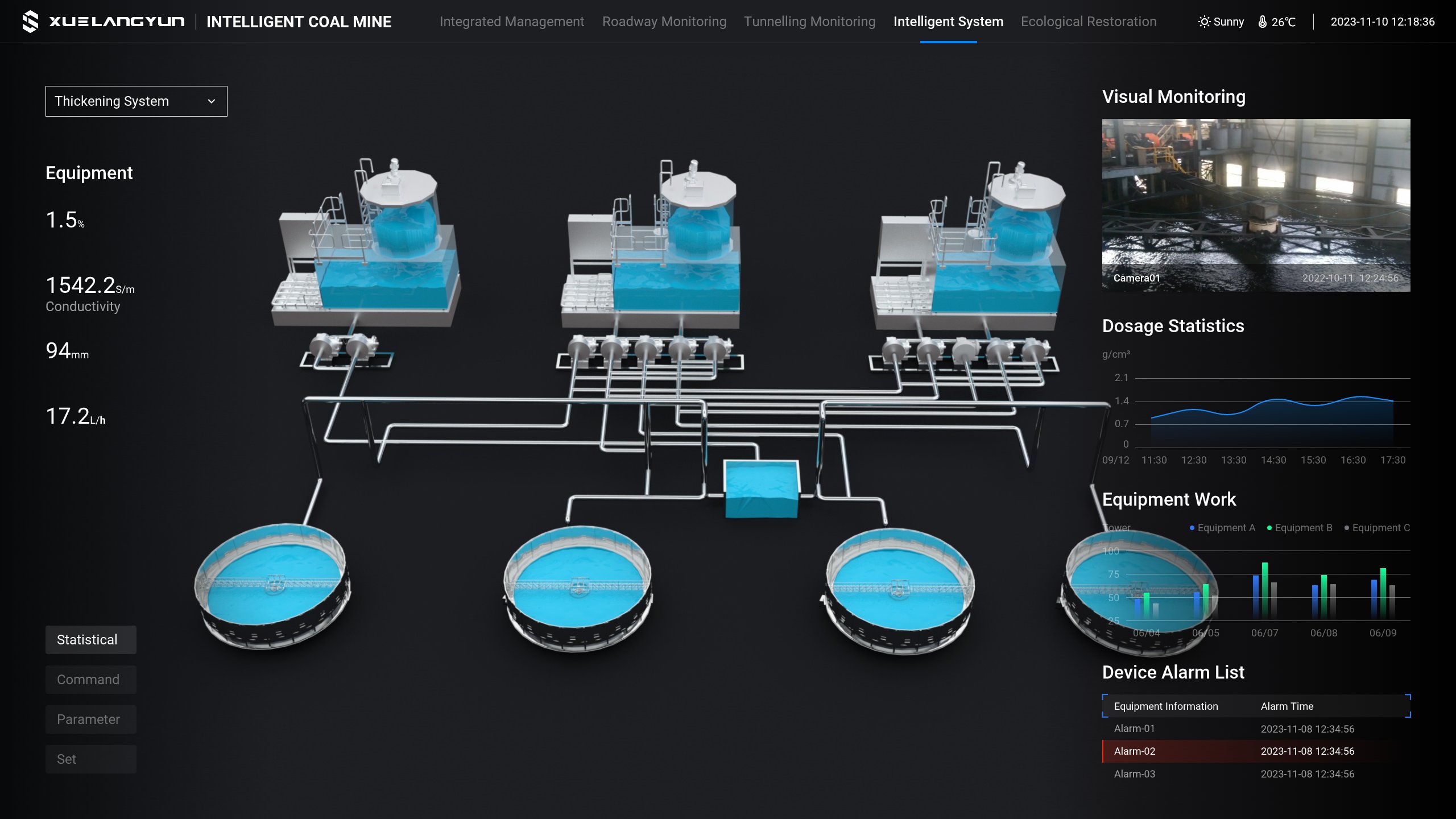Screen dimensions: 1456x819
Task: Open the Thickening System dropdown
Action: [136, 101]
